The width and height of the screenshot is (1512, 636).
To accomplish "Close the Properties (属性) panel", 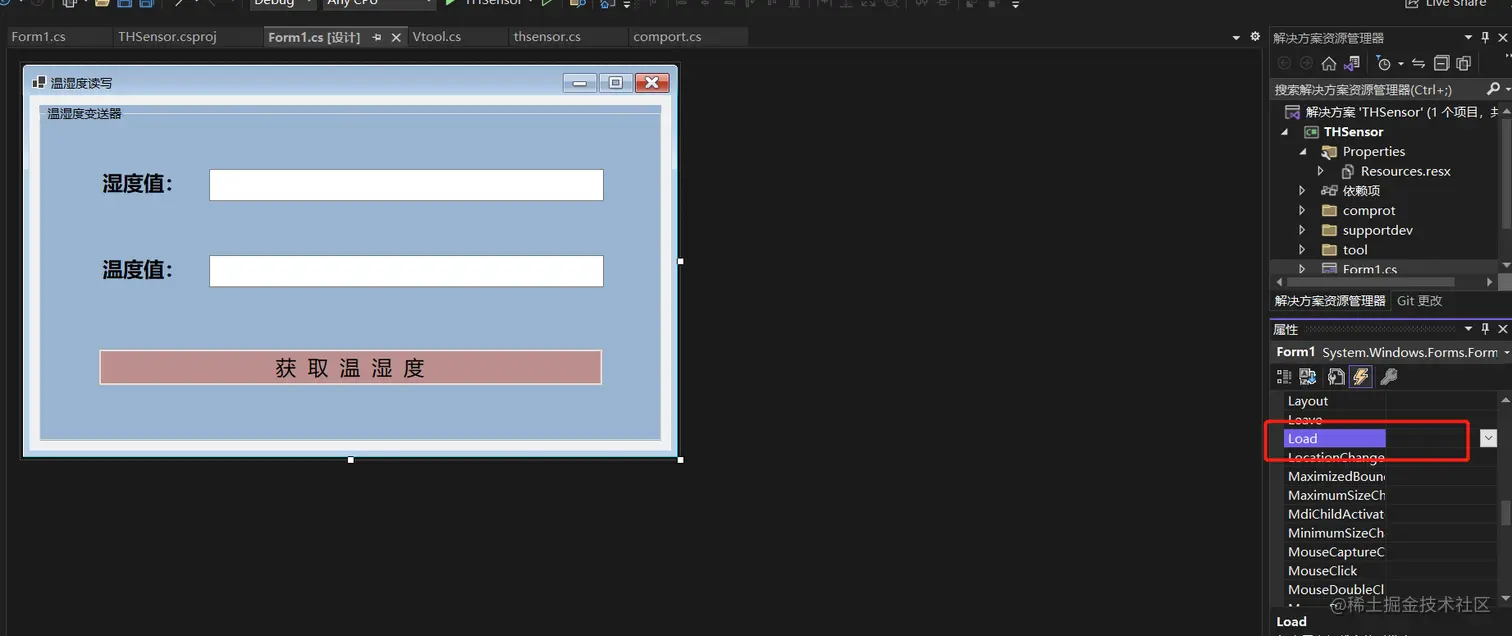I will coord(1503,329).
